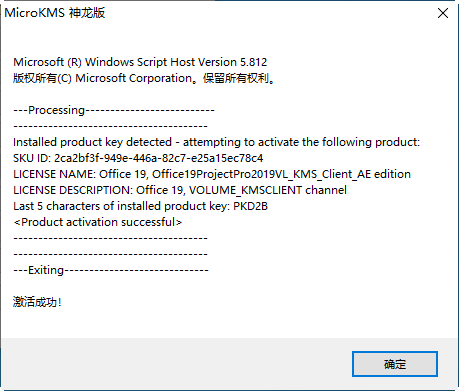Click the 激活成功! message

point(37,302)
